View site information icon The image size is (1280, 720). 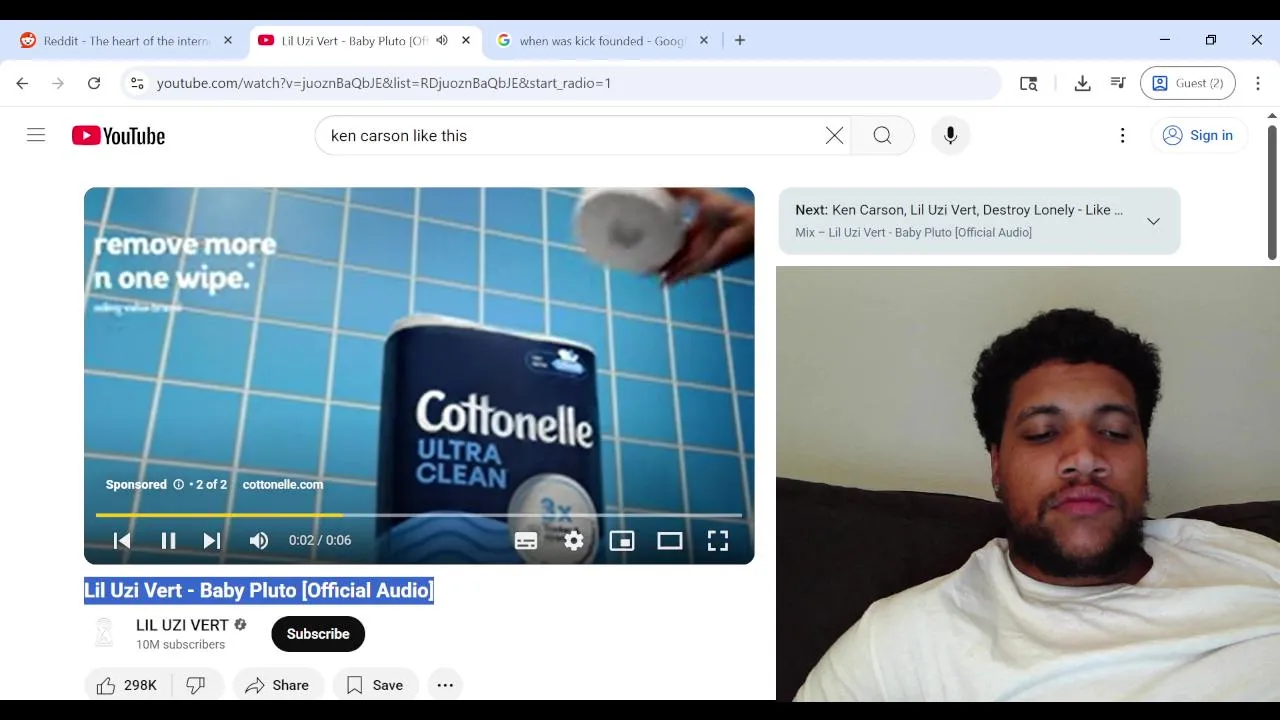[x=137, y=83]
